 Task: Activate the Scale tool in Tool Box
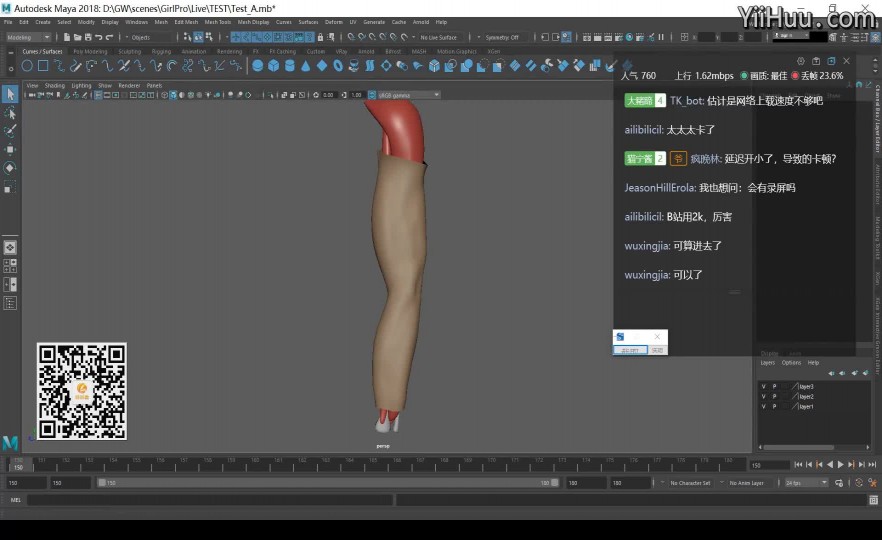[10, 187]
